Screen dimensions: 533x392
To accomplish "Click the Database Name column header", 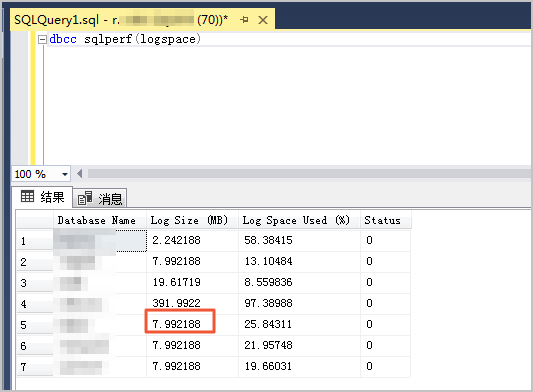I will coord(100,220).
